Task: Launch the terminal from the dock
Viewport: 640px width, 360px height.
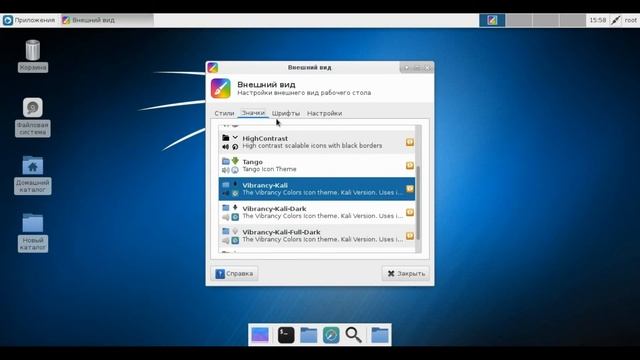Action: click(286, 335)
